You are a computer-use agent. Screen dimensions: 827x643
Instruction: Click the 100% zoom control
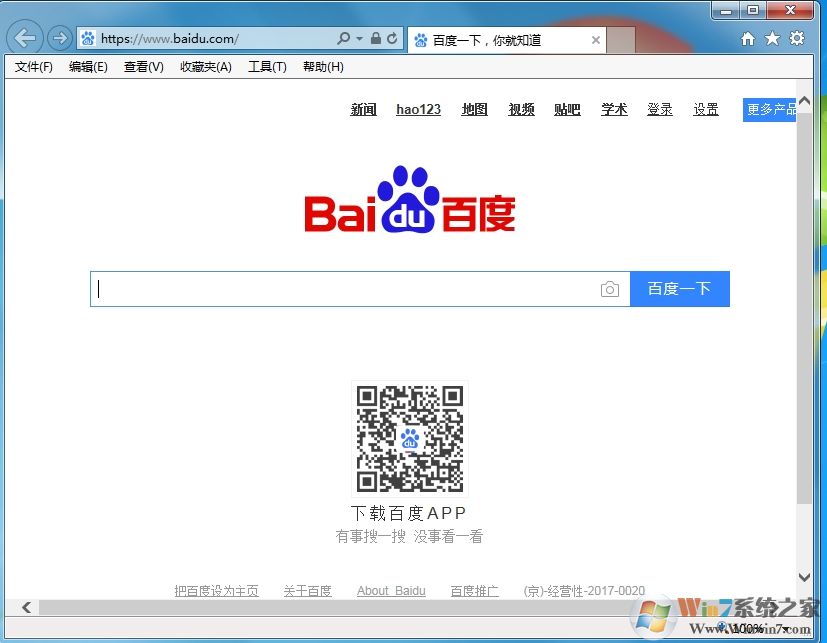click(x=745, y=627)
